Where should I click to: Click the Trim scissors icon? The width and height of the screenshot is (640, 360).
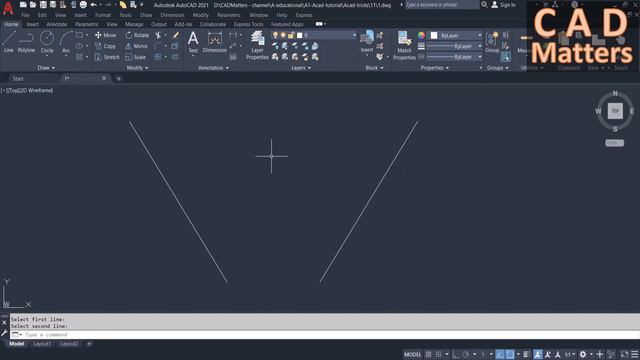coord(158,35)
